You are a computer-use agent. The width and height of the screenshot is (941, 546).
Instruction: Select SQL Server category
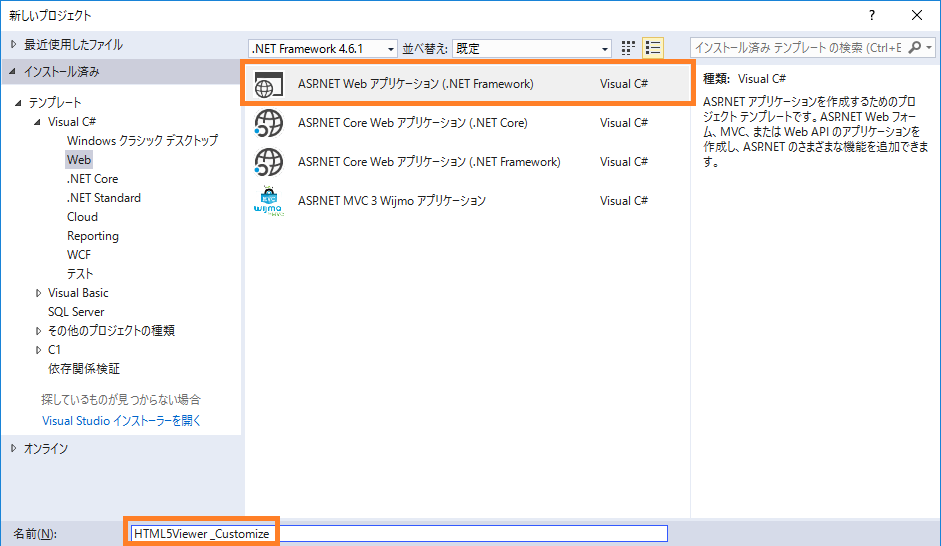point(76,312)
